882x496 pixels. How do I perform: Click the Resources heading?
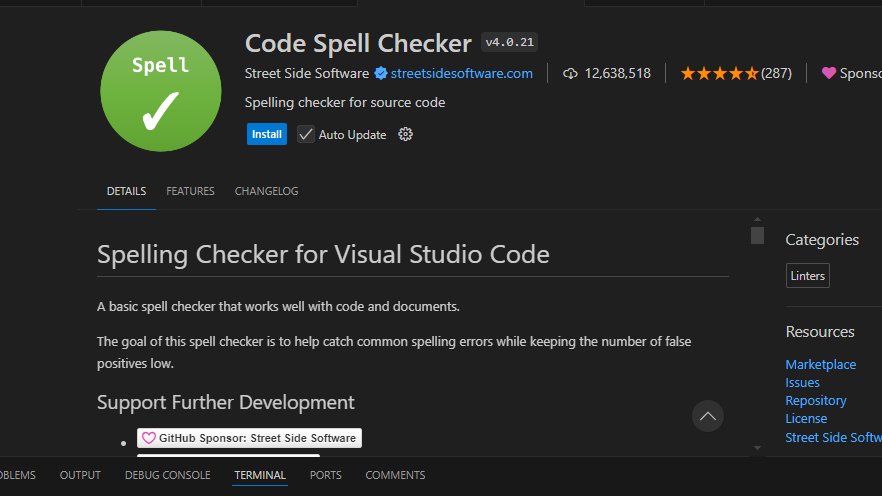click(x=820, y=332)
